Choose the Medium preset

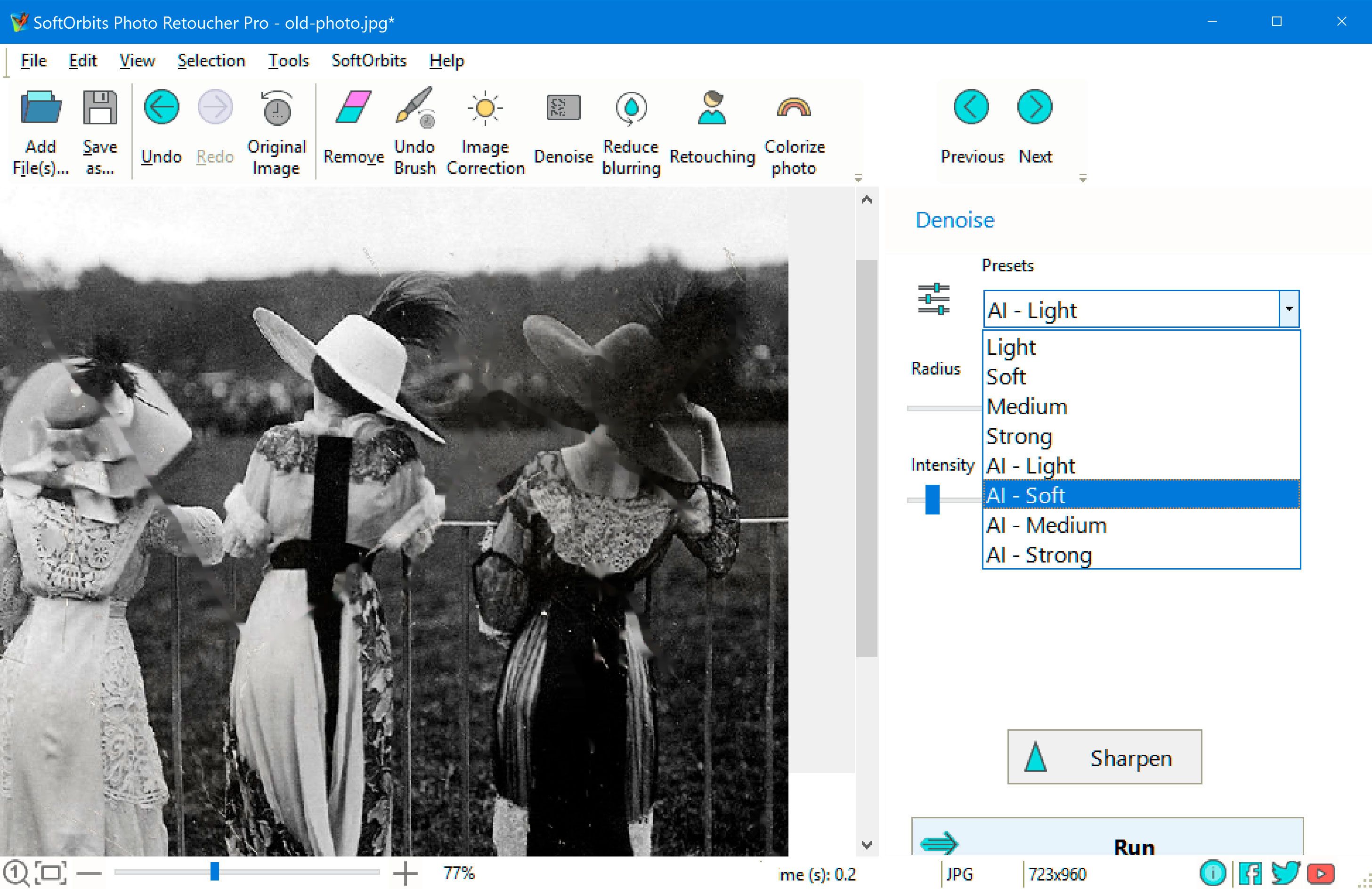point(1141,407)
